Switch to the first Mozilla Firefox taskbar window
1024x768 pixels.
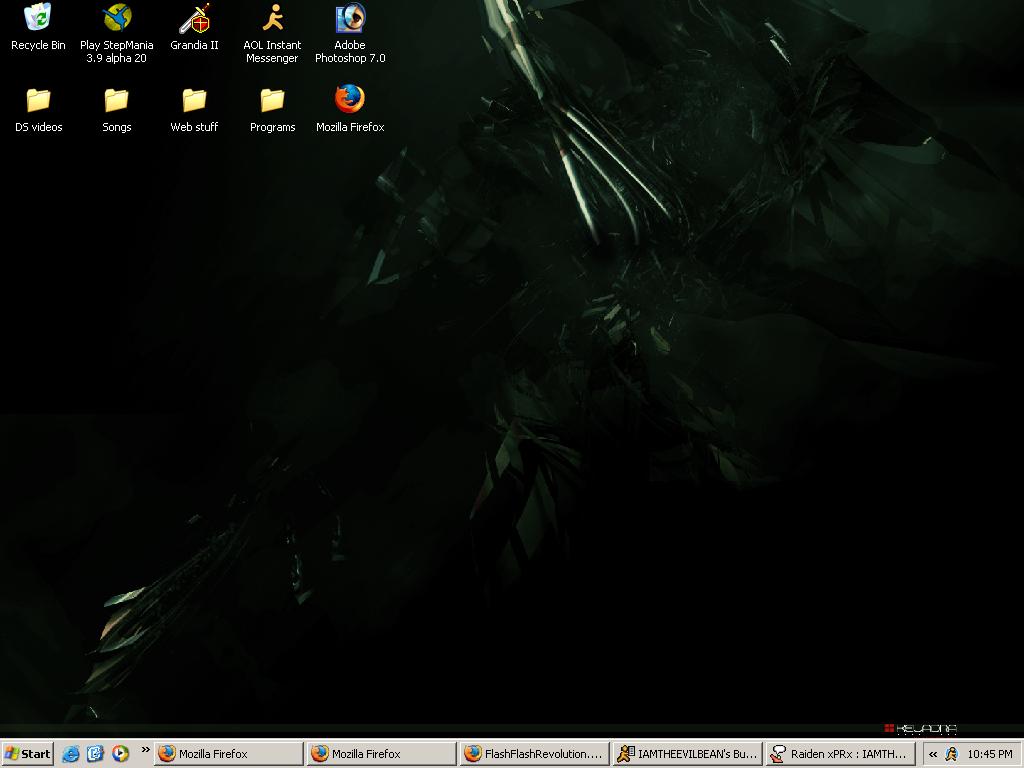229,754
